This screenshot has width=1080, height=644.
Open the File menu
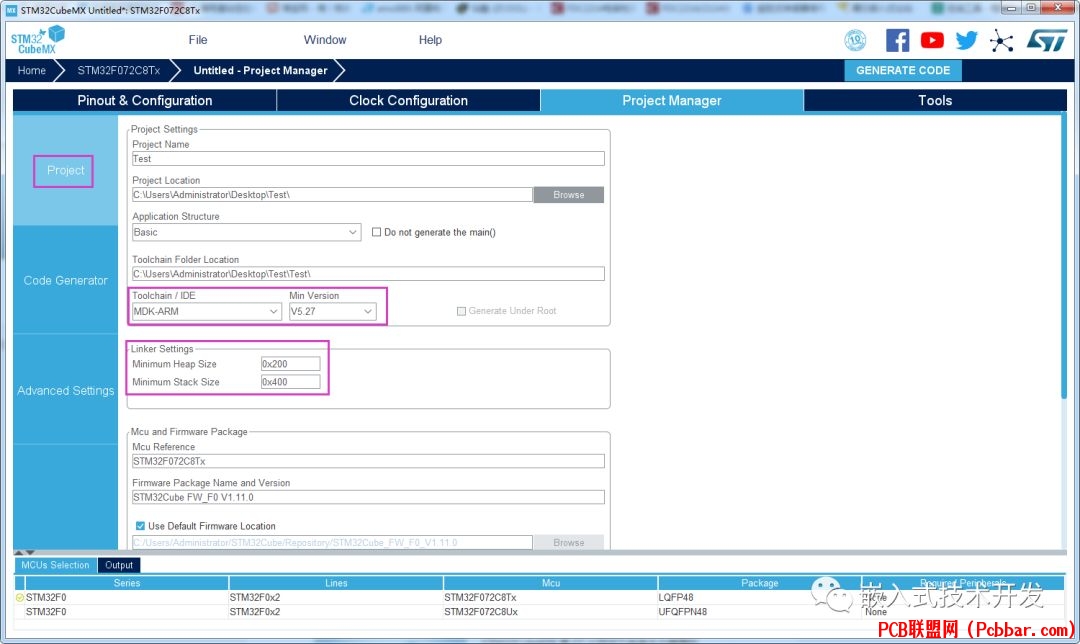[x=198, y=40]
